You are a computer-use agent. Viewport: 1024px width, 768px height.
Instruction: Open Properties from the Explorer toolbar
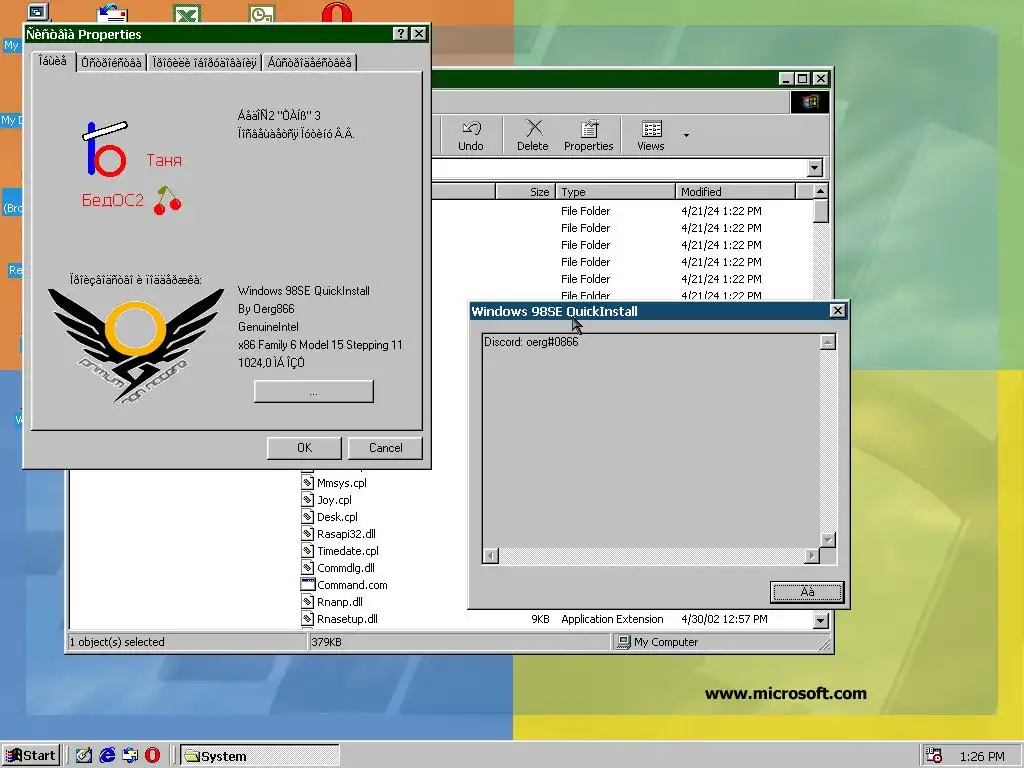coord(588,135)
